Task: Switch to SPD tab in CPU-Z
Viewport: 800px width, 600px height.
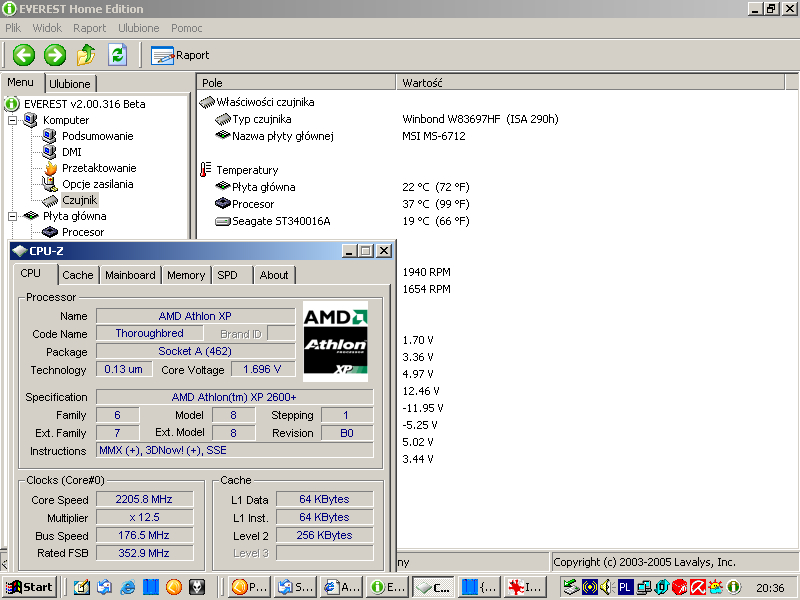Action: pyautogui.click(x=228, y=275)
